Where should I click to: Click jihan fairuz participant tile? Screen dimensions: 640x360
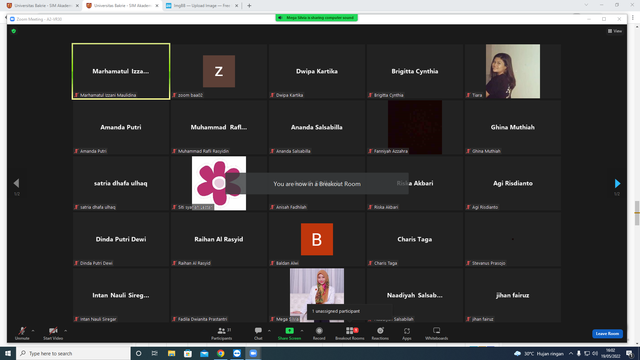coord(513,295)
